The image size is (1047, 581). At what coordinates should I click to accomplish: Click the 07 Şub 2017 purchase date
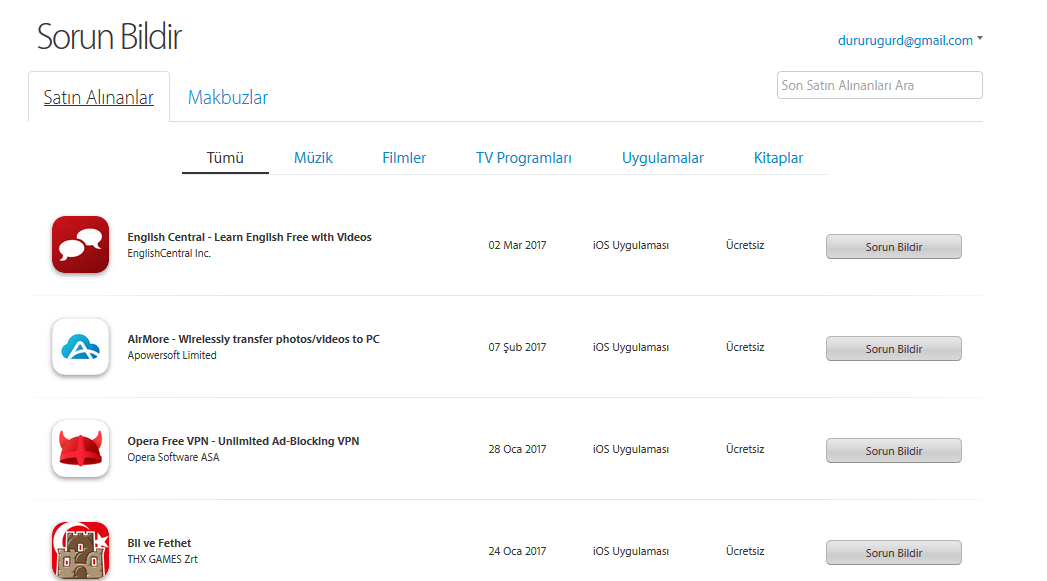pos(517,347)
